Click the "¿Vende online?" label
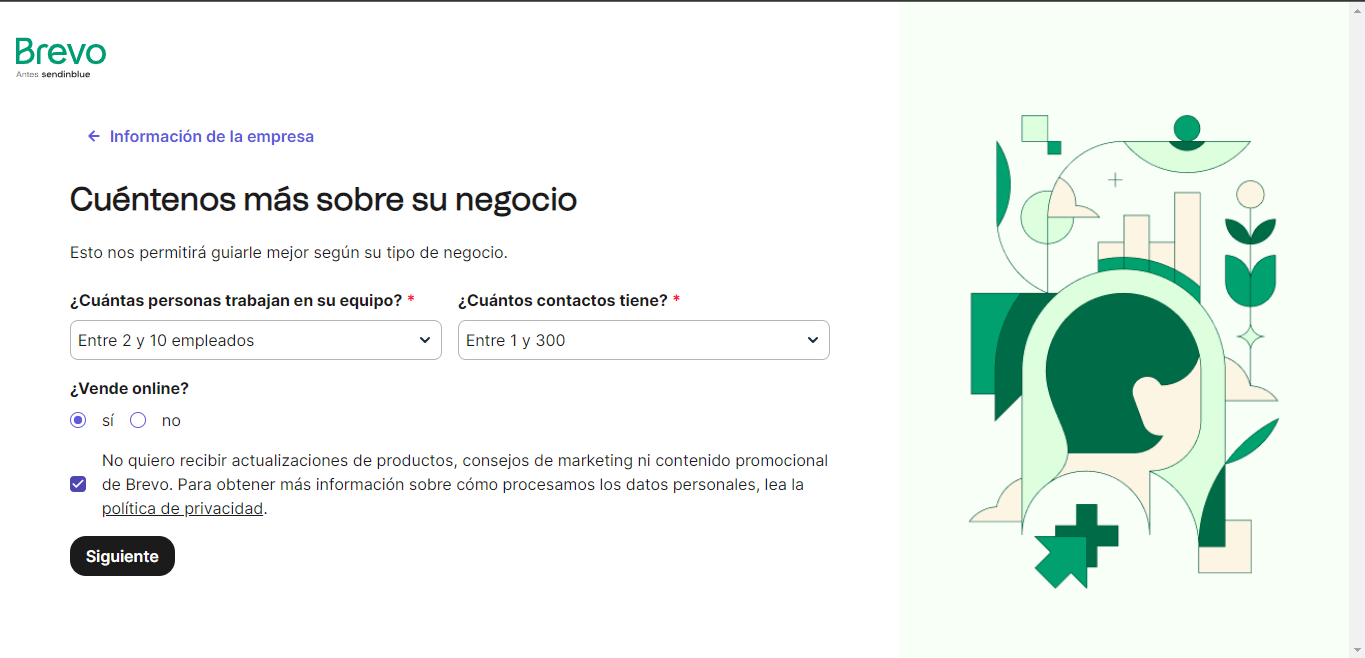The height and width of the screenshot is (658, 1365). tap(129, 388)
